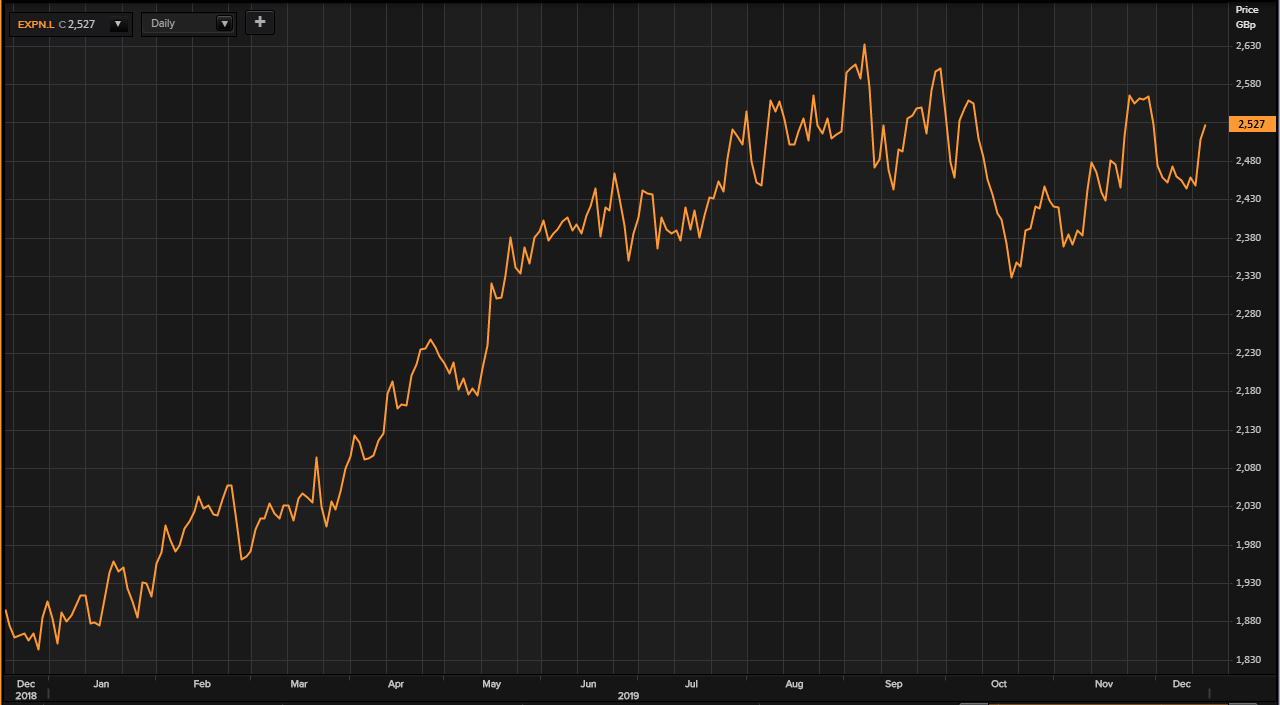Click the 2,380 price axis label

coord(1249,238)
